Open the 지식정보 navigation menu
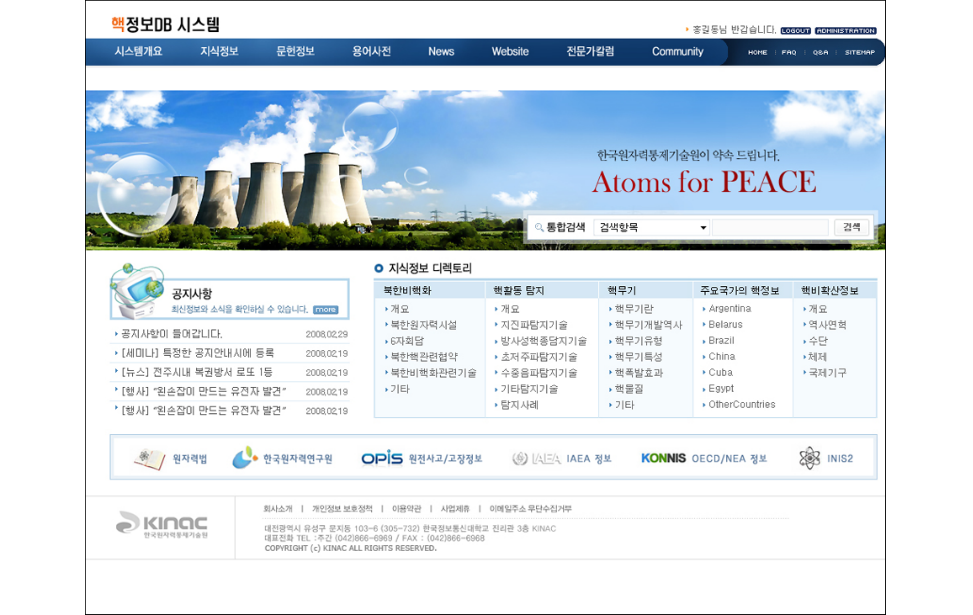 point(219,52)
